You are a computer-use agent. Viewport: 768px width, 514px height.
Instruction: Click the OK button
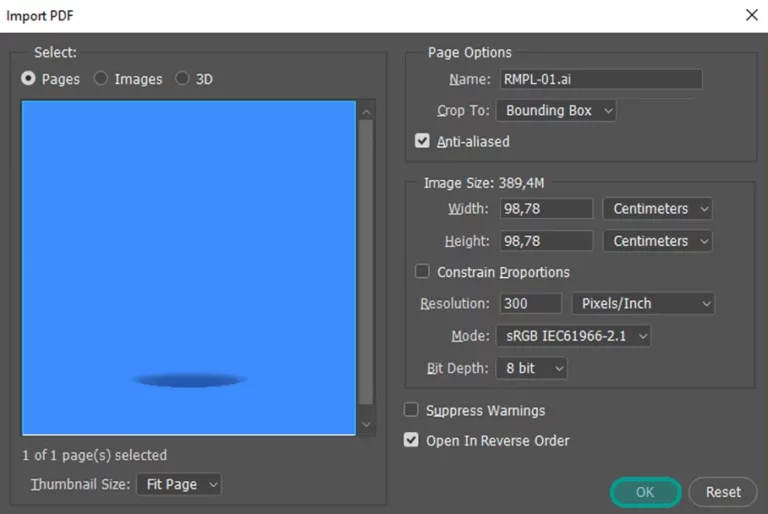646,492
